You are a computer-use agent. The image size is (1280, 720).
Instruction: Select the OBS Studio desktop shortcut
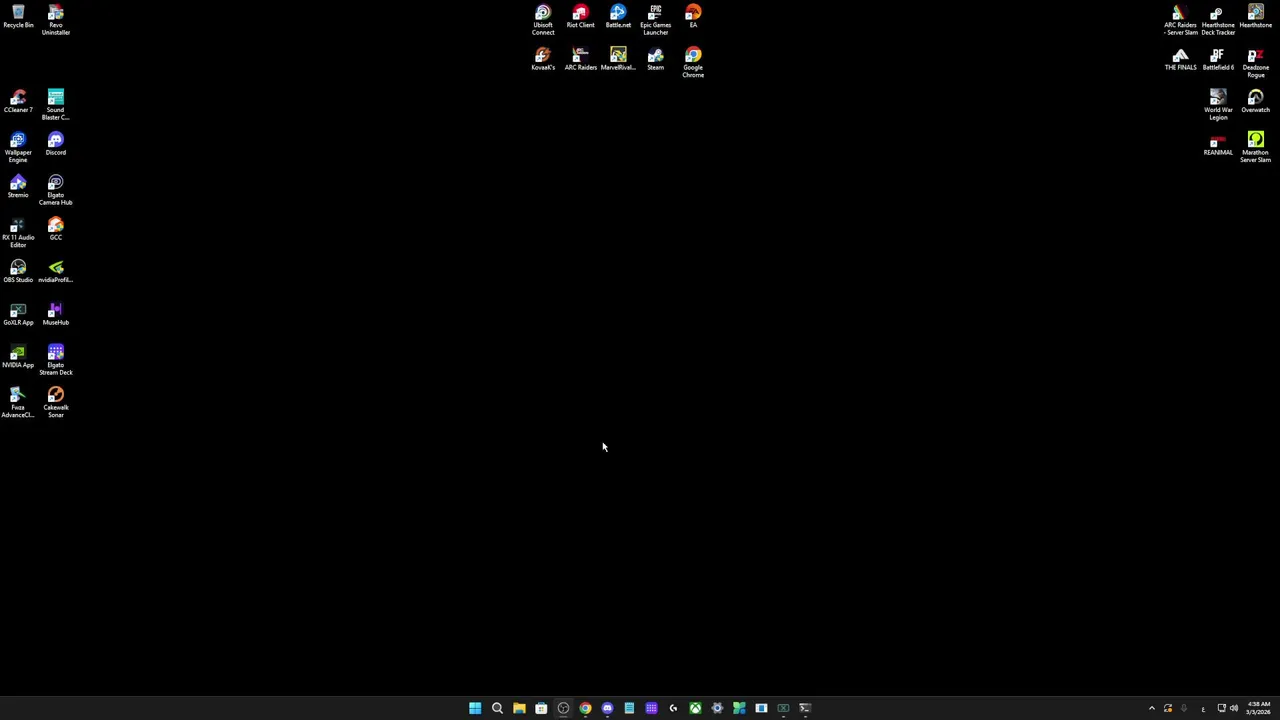coord(18,271)
